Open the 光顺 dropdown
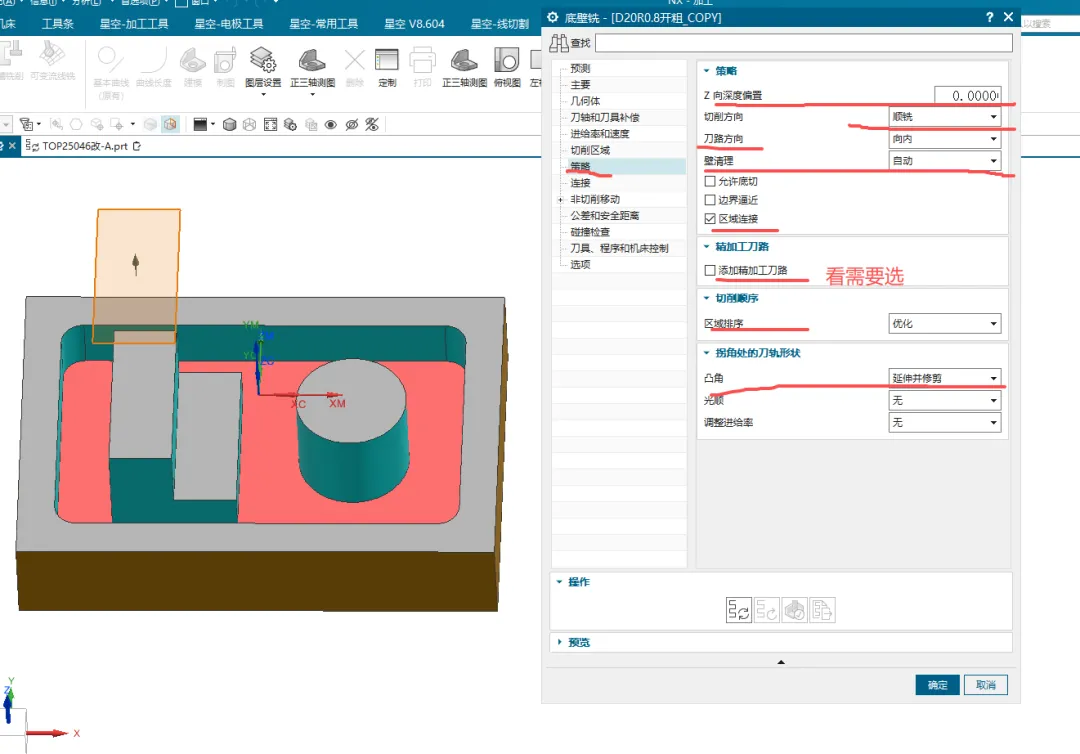 [945, 400]
